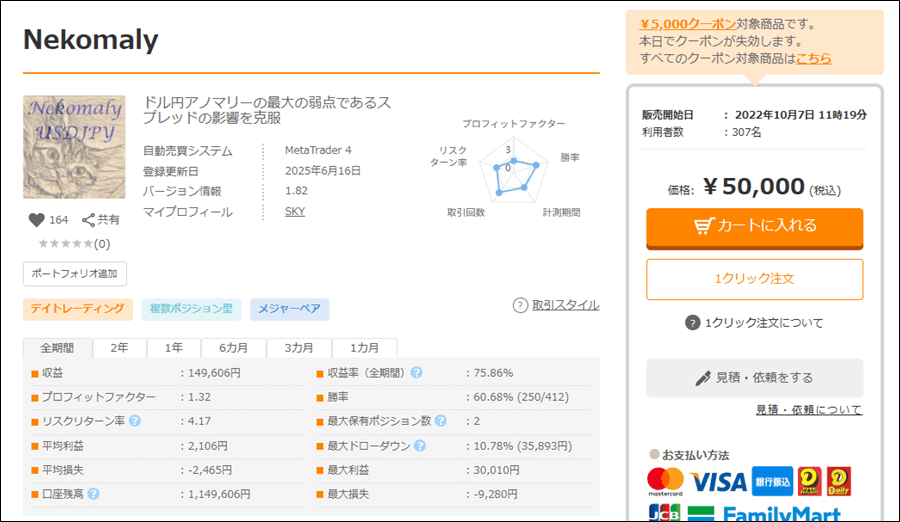The width and height of the screenshot is (900, 522).
Task: Open the SKY profile link
Action: click(x=295, y=211)
